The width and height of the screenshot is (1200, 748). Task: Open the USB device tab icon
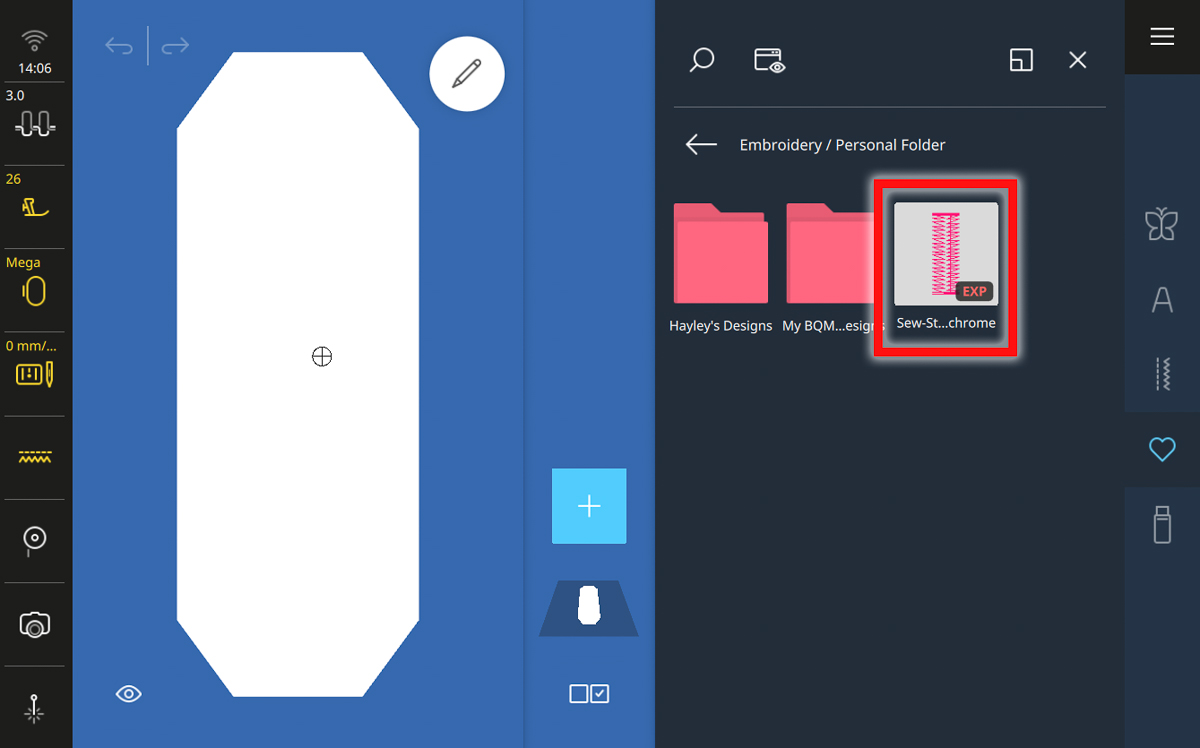tap(1161, 525)
